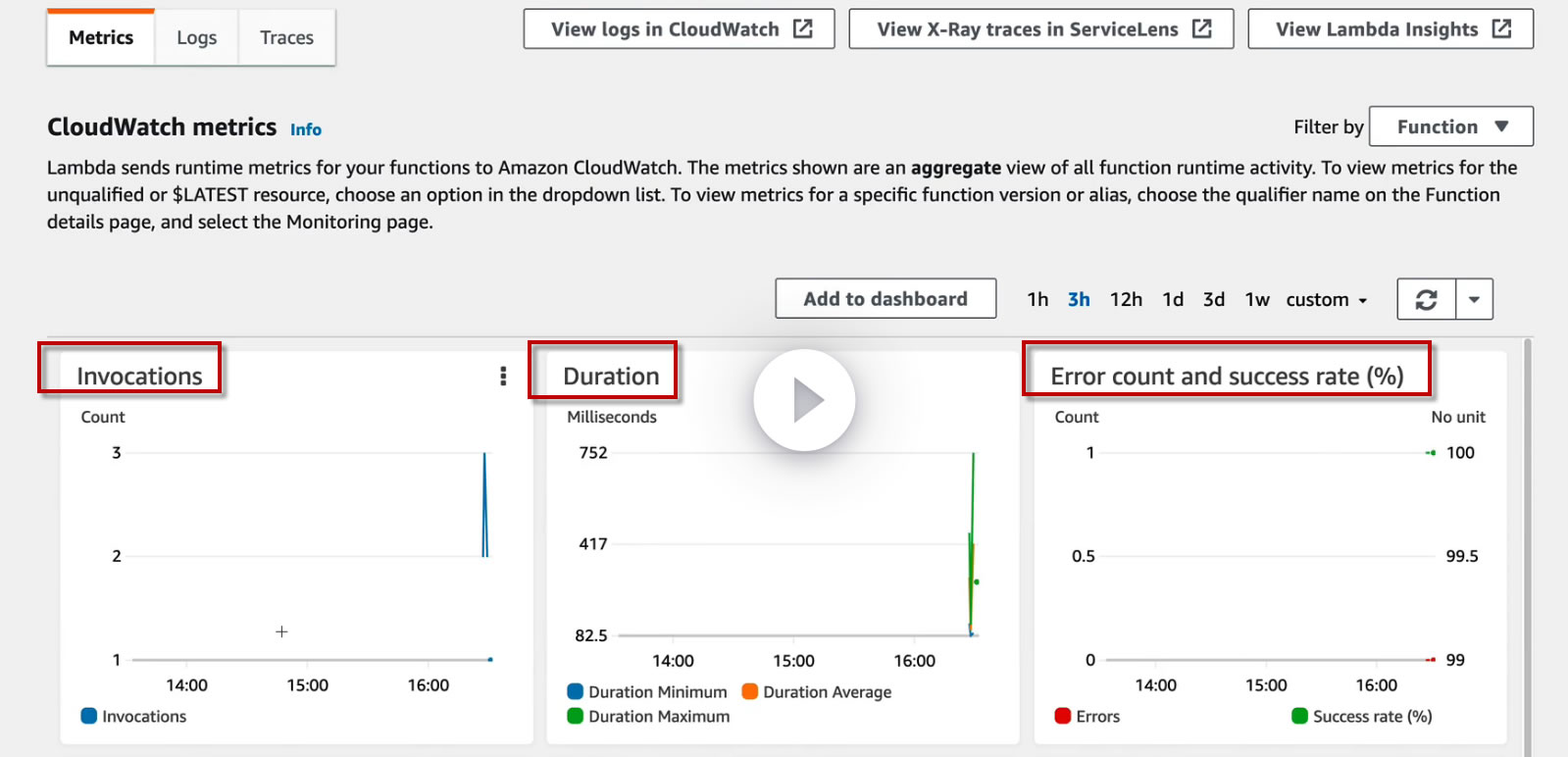This screenshot has height=757, width=1568.
Task: Click the Error count and success rate title
Action: coord(1227,377)
